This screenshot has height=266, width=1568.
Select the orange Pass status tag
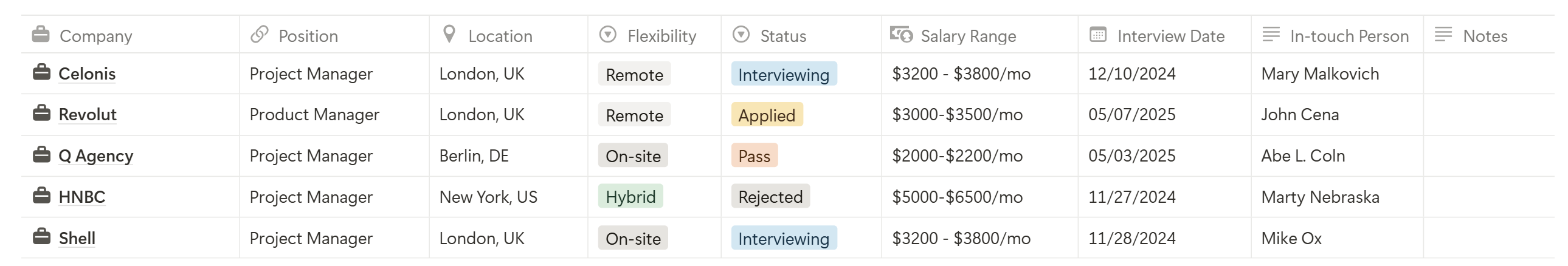pos(754,156)
